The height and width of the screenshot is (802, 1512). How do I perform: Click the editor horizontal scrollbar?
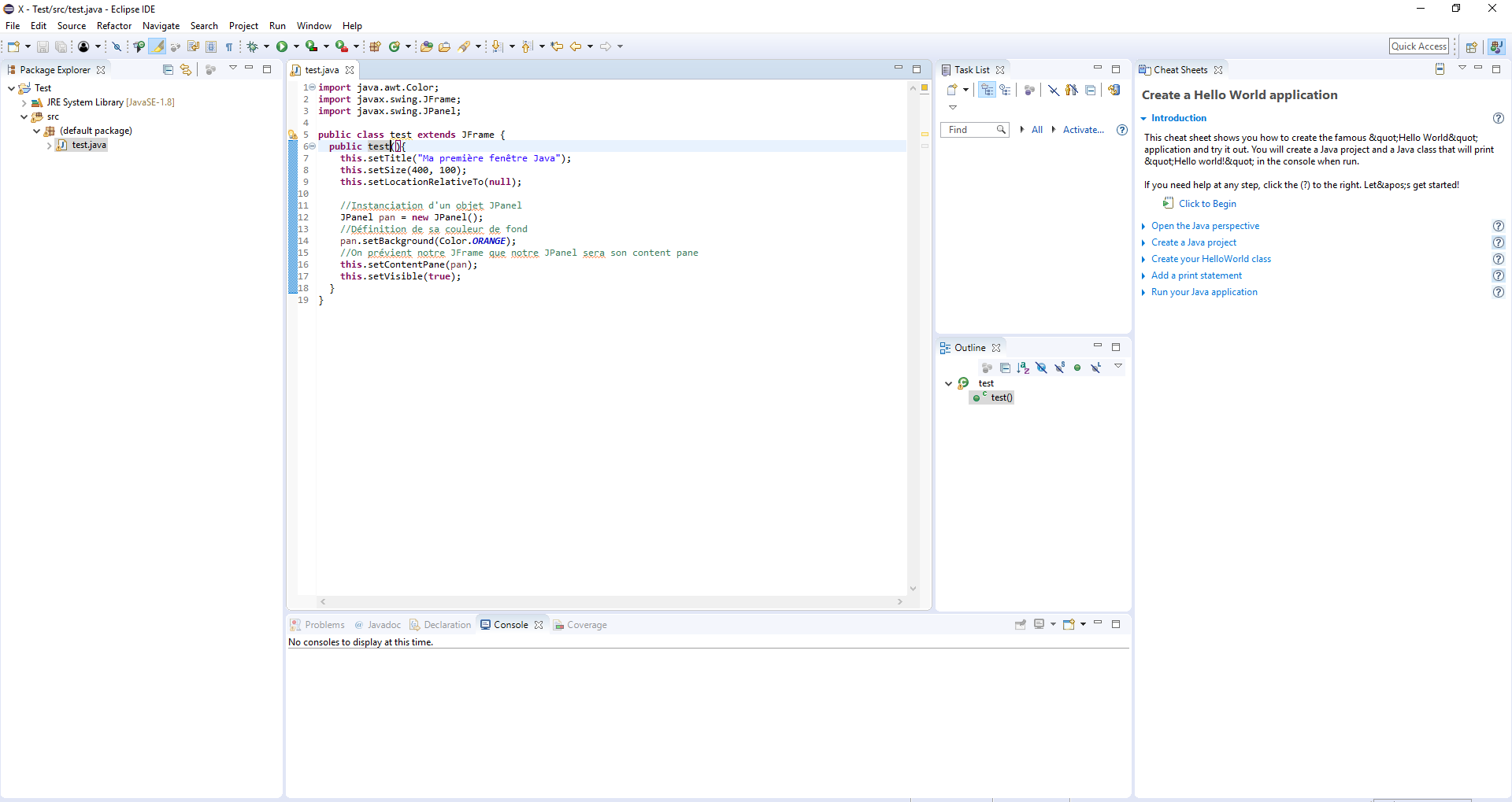[610, 601]
